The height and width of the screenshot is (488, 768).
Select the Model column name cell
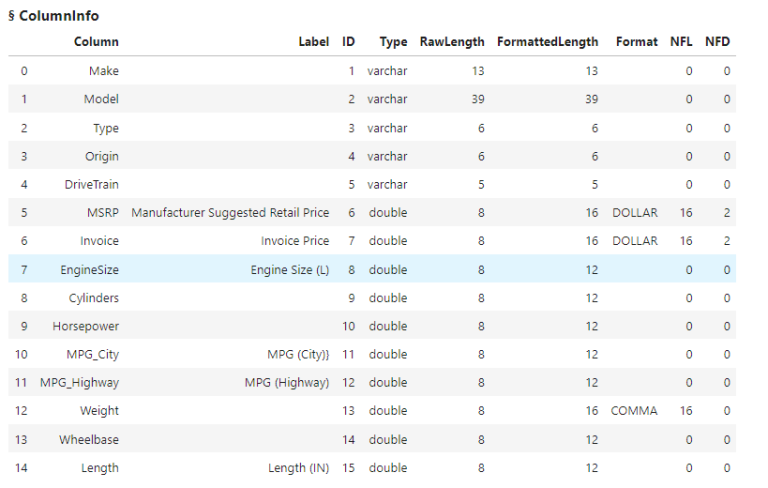101,99
